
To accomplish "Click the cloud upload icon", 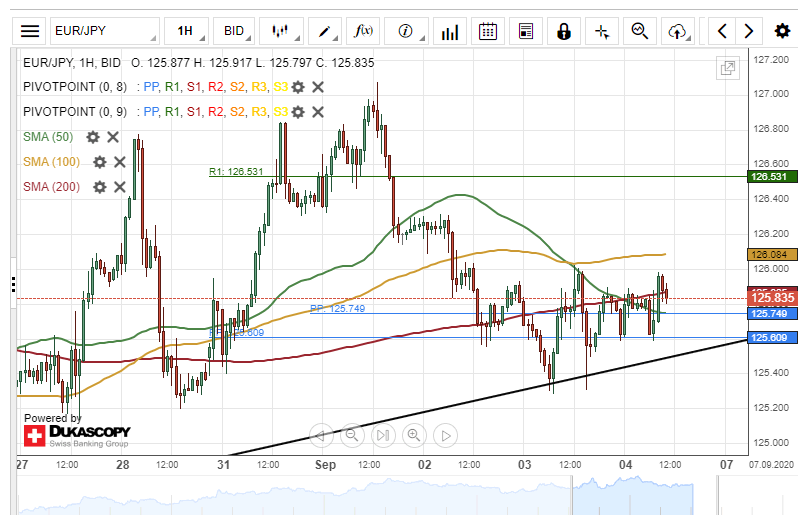I will pyautogui.click(x=678, y=31).
